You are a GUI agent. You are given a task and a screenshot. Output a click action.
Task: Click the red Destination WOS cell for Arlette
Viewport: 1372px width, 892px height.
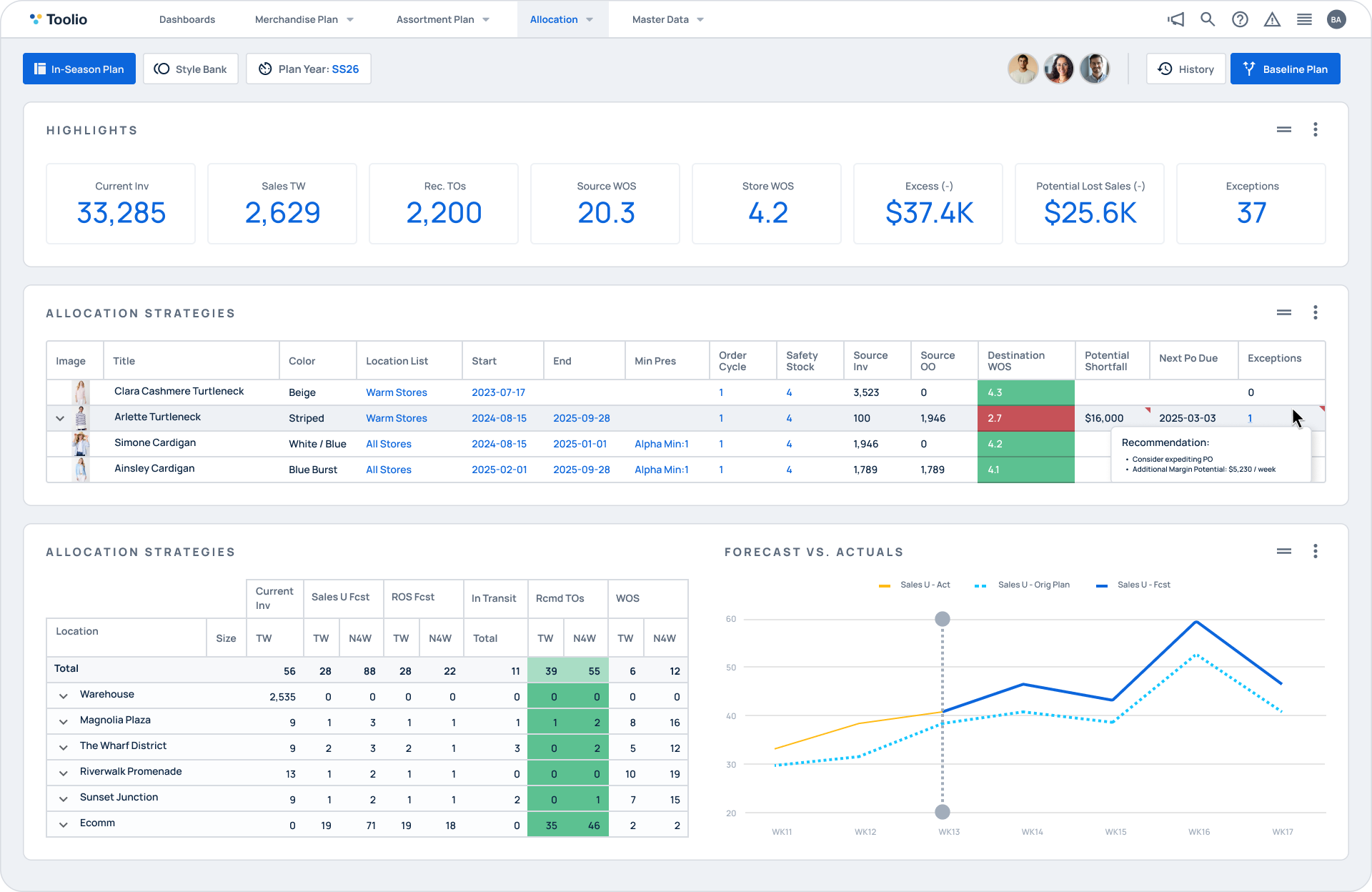point(1025,418)
